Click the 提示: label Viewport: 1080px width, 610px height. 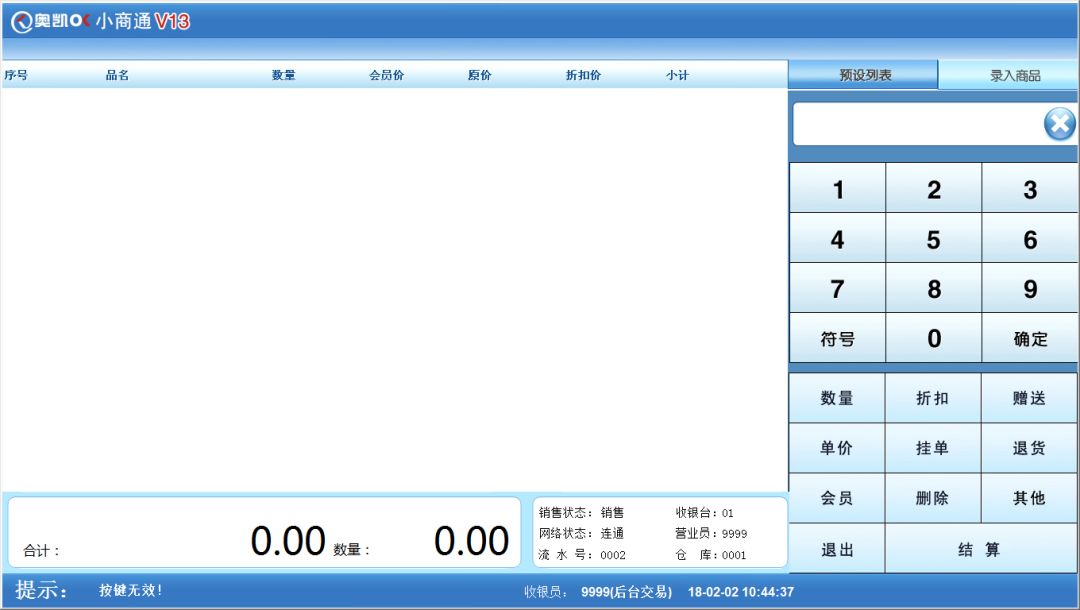[41, 590]
